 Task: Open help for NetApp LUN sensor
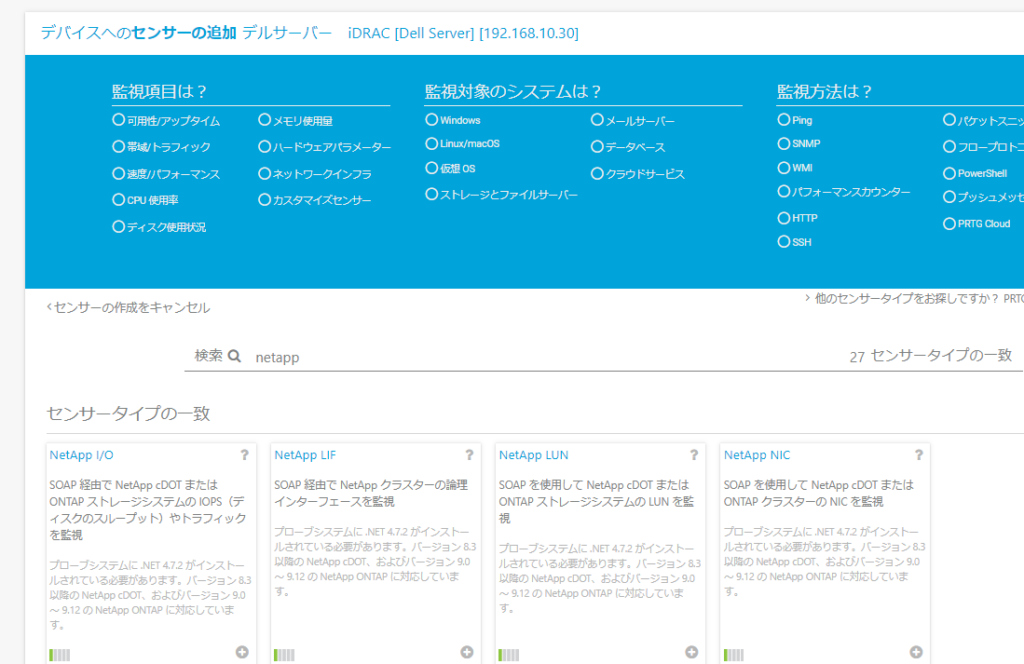coord(694,455)
